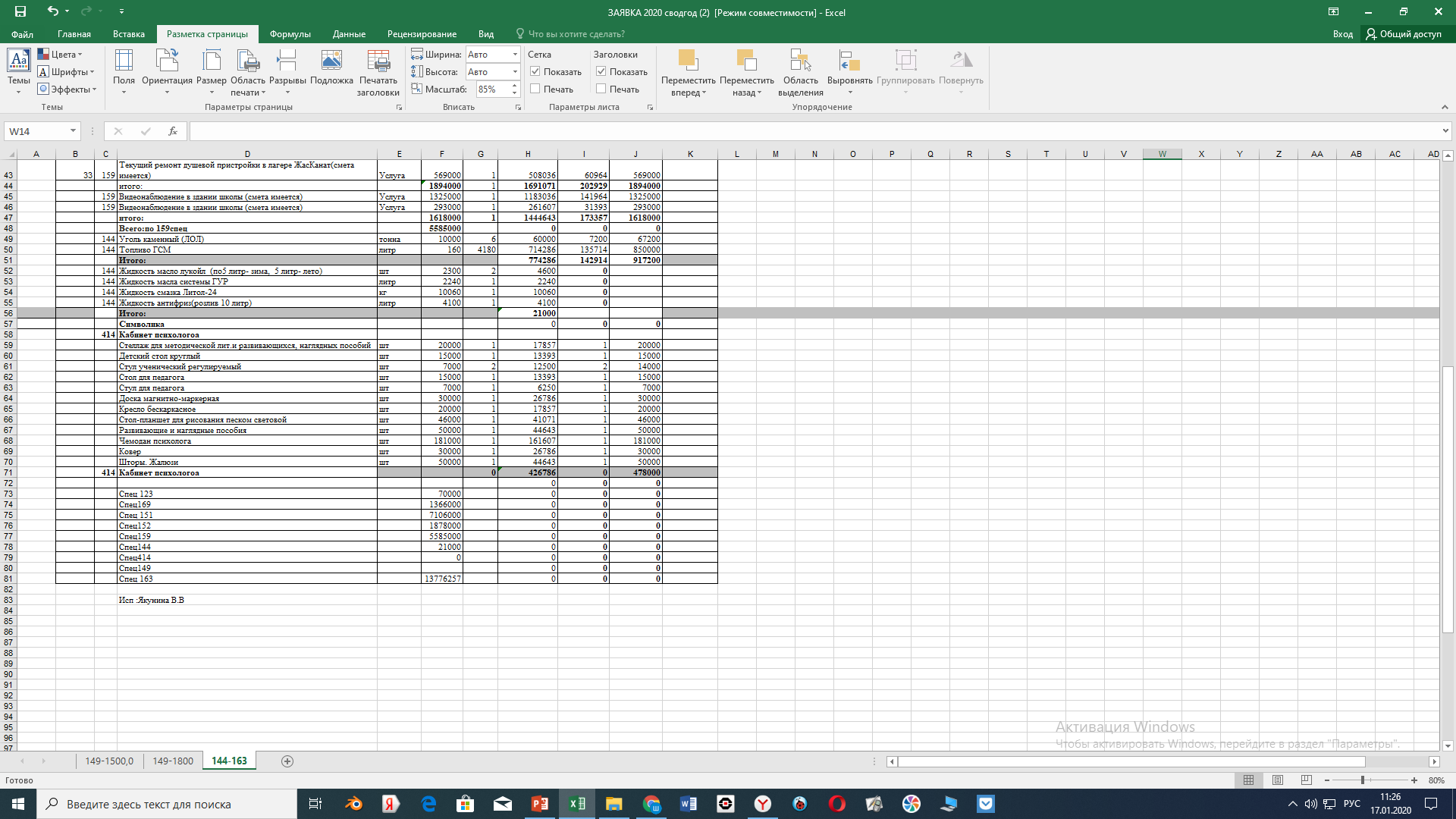
Task: Click inside the formula bar input
Action: tap(814, 131)
